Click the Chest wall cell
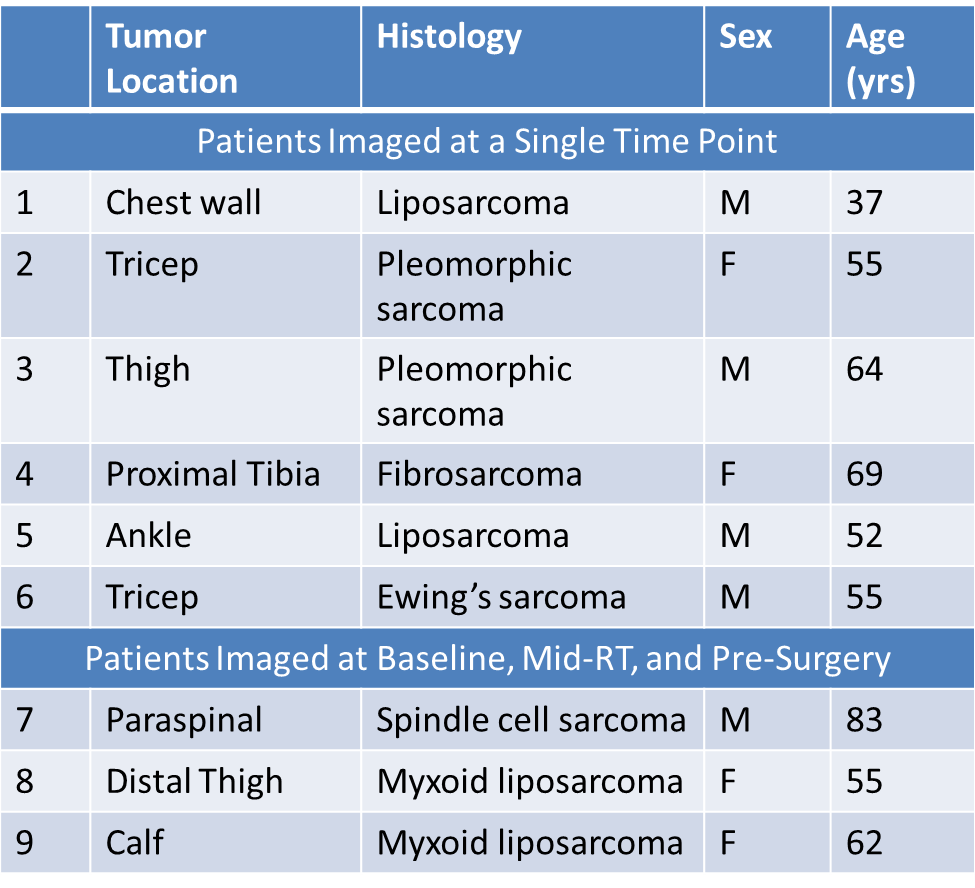Viewport: 975px width, 888px height. (x=183, y=203)
